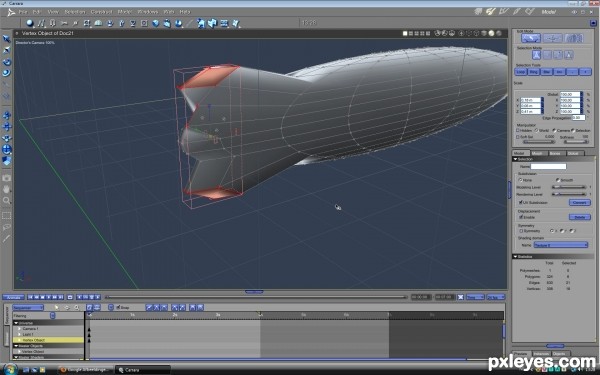Select the Selection manipulator radio button
The image size is (600, 375).
coord(573,130)
